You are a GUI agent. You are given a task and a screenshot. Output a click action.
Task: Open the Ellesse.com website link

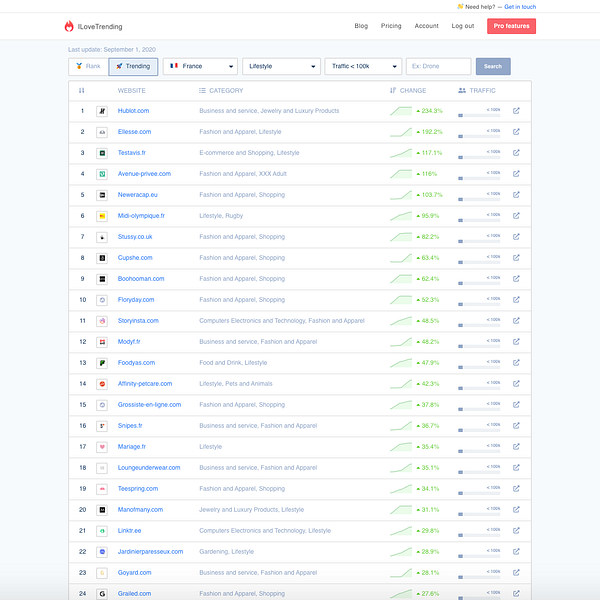pos(134,132)
